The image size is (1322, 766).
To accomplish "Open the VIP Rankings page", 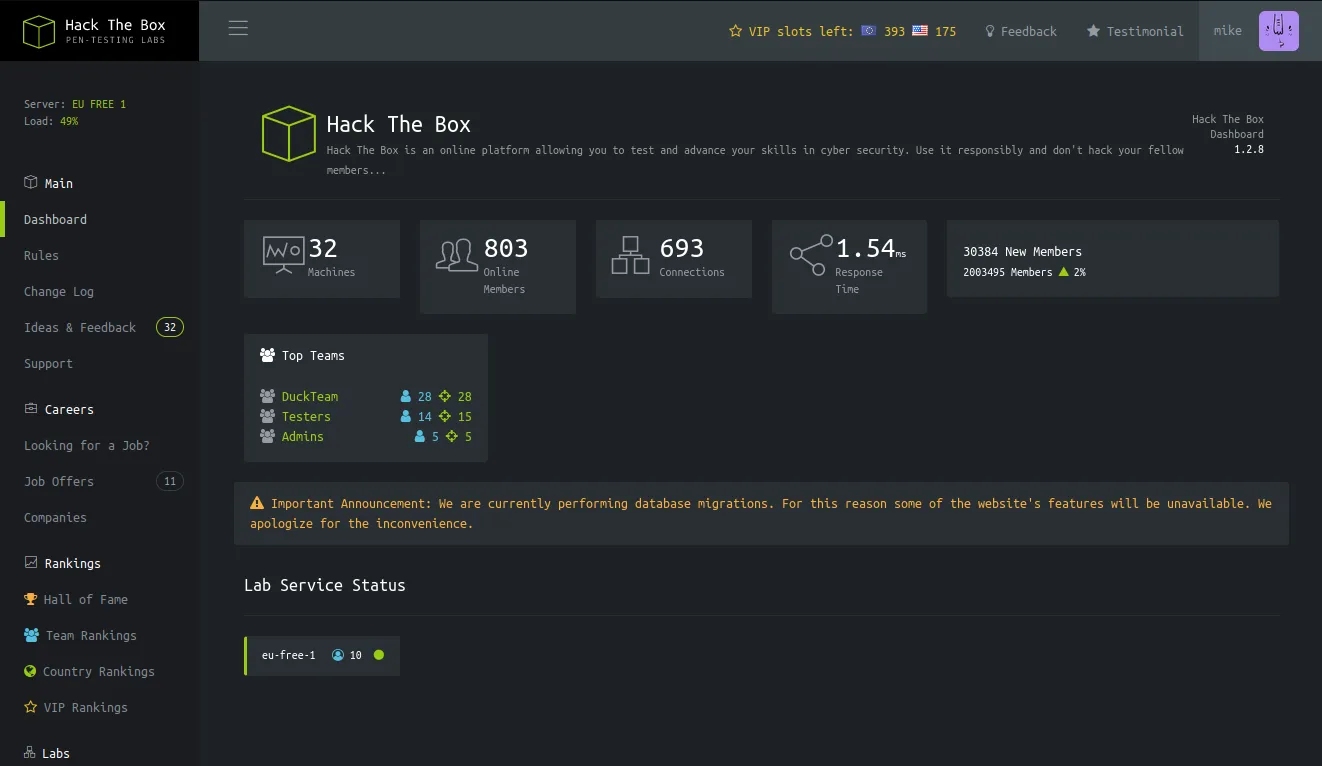I will tap(86, 707).
